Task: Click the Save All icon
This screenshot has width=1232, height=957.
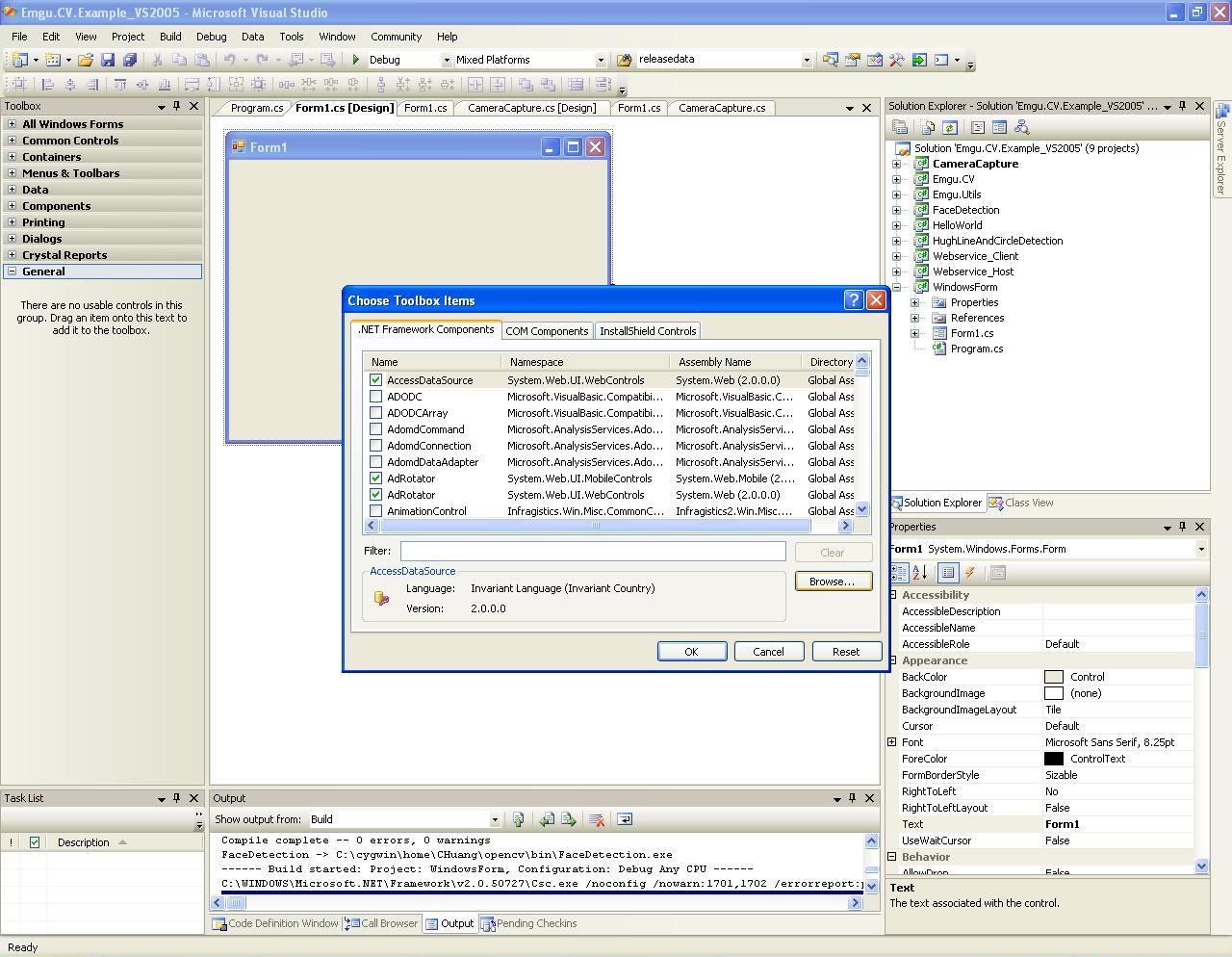Action: pos(130,60)
